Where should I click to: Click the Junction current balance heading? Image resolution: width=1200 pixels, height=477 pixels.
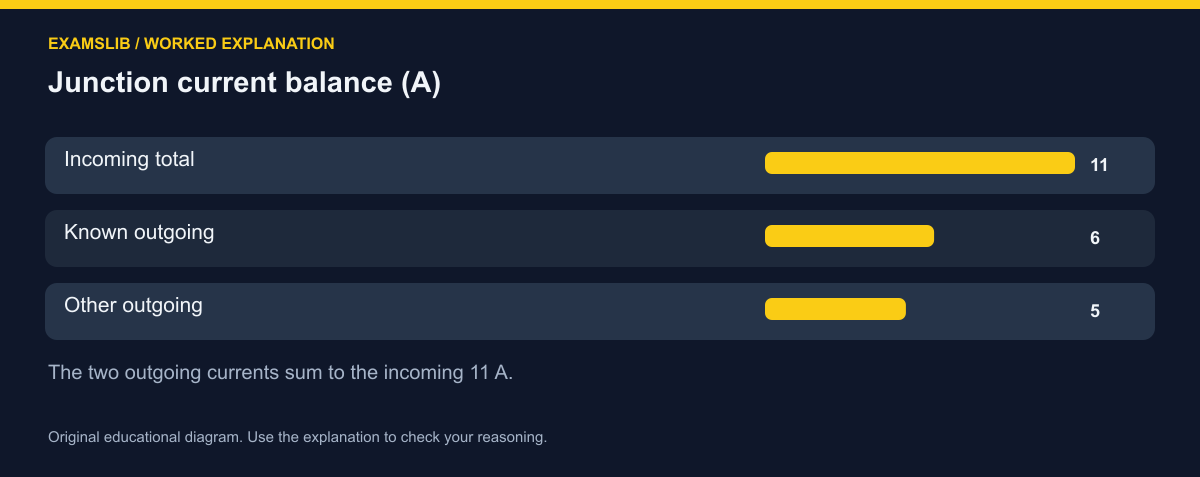[244, 83]
